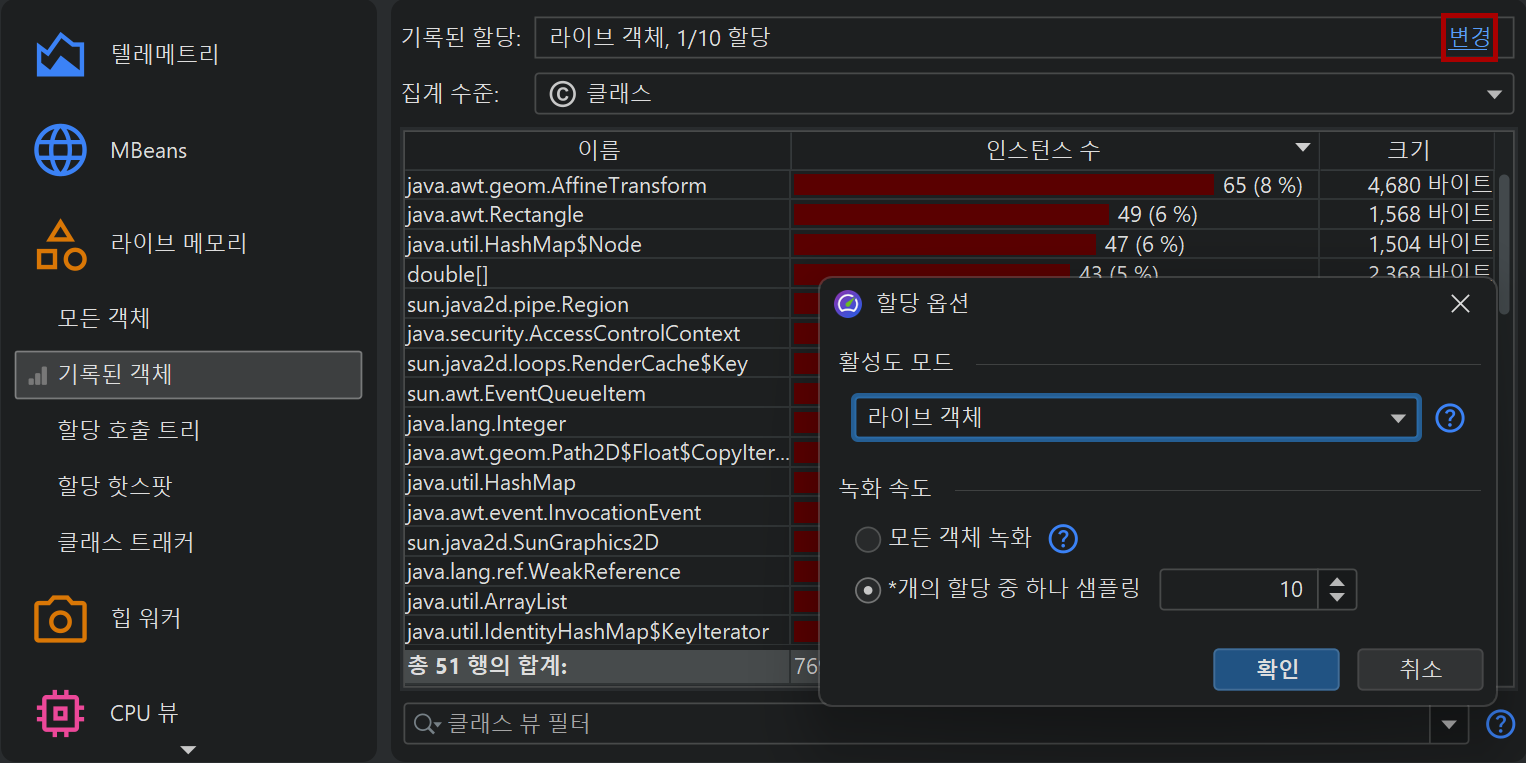Screen dimensions: 1526x763
Task: Select the double[] row
Action: coord(598,274)
